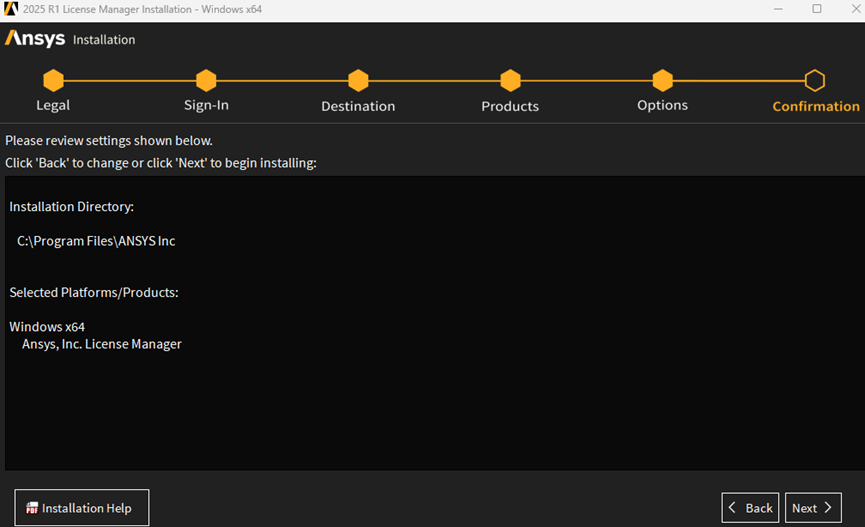865x527 pixels.
Task: Click Next to begin installing
Action: pyautogui.click(x=813, y=508)
